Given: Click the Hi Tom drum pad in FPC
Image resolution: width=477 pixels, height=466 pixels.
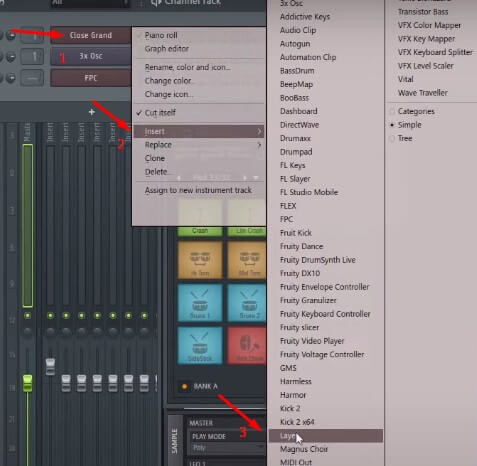Looking at the screenshot, I should coord(200,260).
